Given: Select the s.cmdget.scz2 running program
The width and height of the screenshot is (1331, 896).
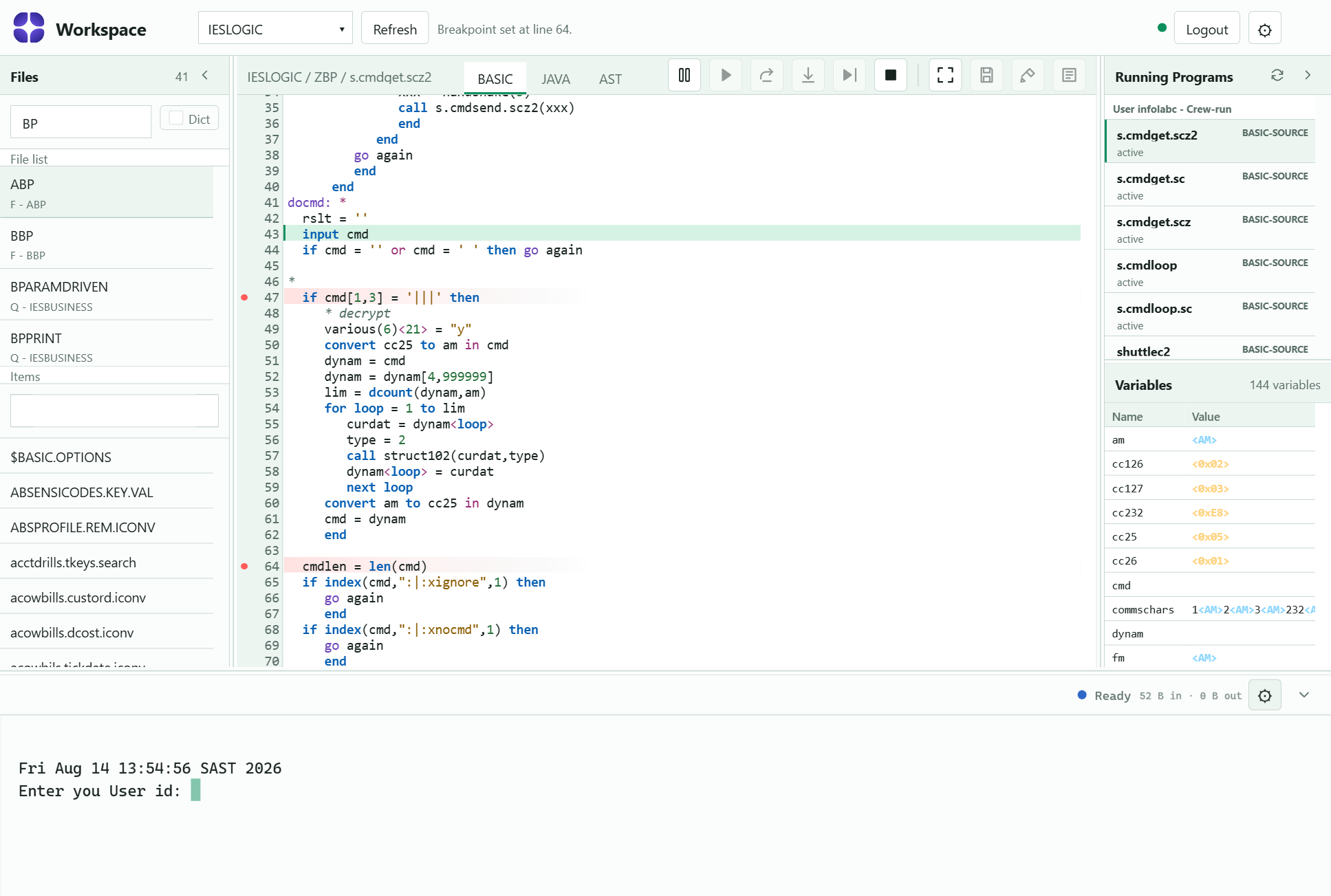Looking at the screenshot, I should click(x=1211, y=142).
